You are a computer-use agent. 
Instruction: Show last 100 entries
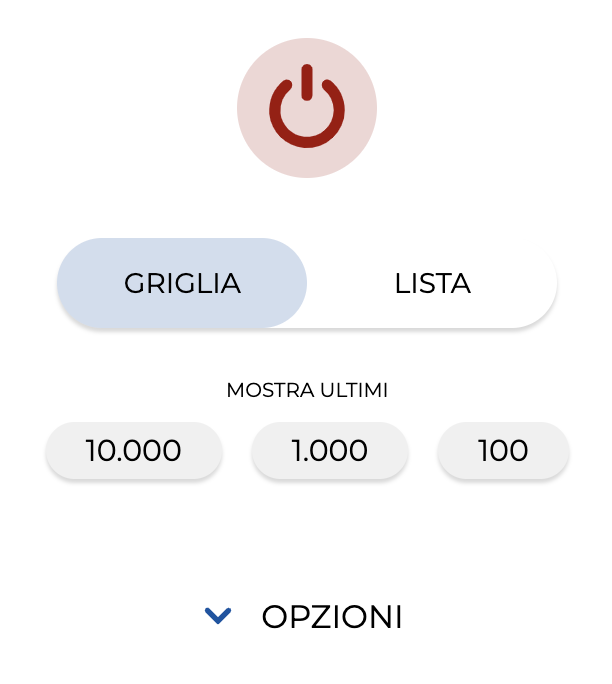503,450
